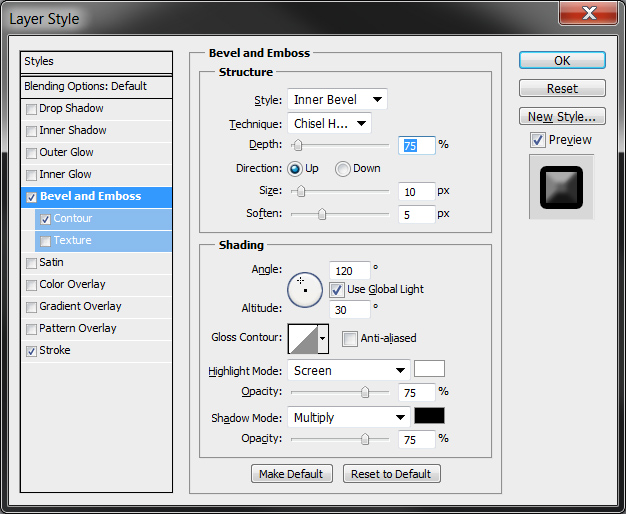Open the Gloss Contour picker arrow
The image size is (626, 514).
[322, 339]
